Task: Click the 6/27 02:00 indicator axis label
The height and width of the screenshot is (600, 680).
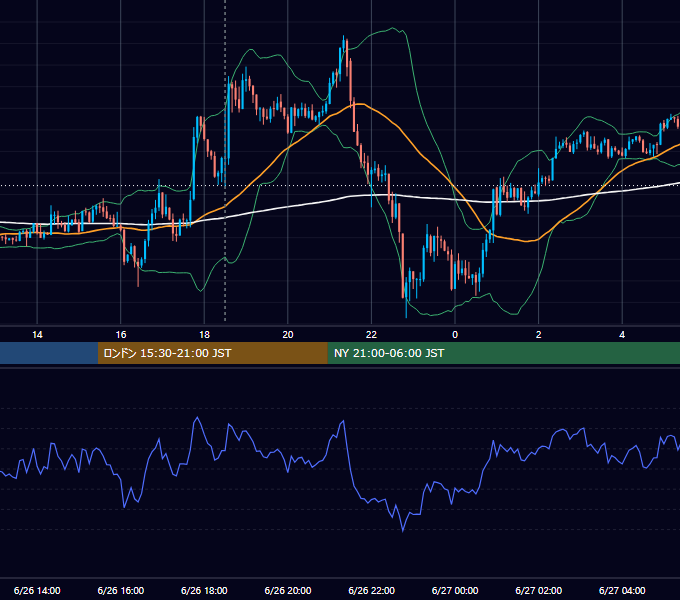Action: [x=539, y=590]
